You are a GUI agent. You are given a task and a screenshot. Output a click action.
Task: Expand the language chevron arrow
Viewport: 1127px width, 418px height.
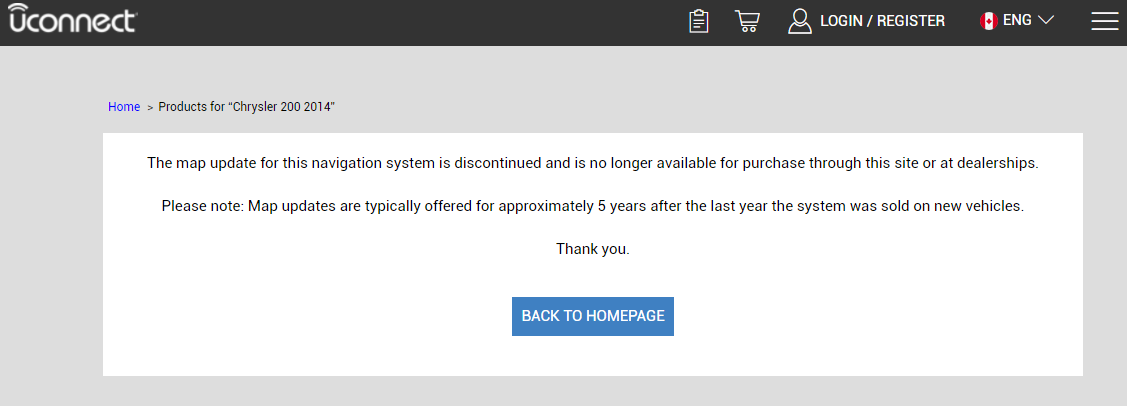click(x=1046, y=20)
